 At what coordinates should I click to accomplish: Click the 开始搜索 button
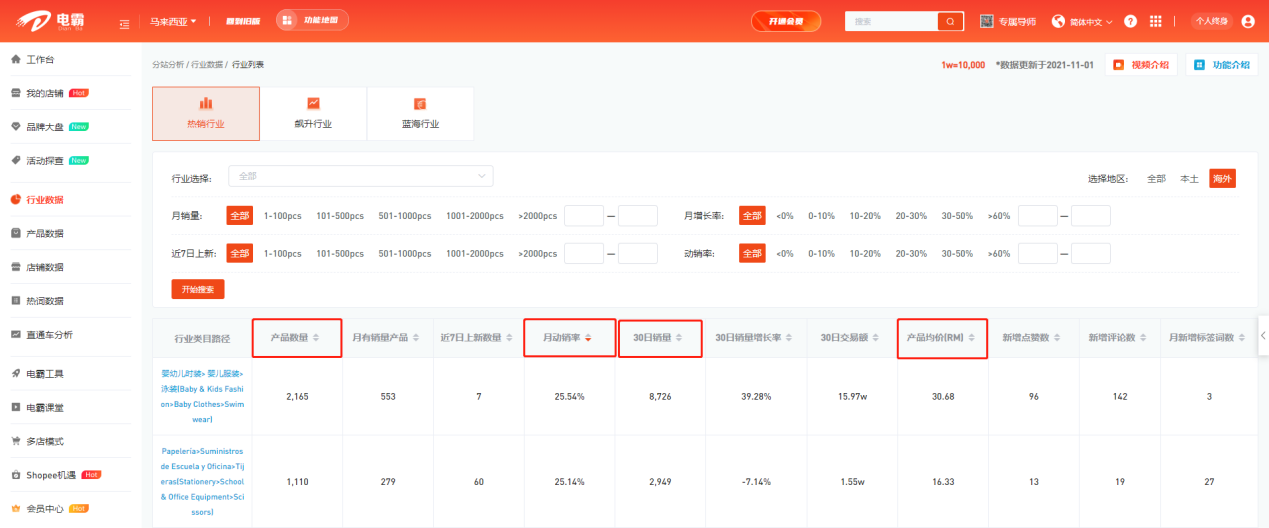(x=198, y=289)
